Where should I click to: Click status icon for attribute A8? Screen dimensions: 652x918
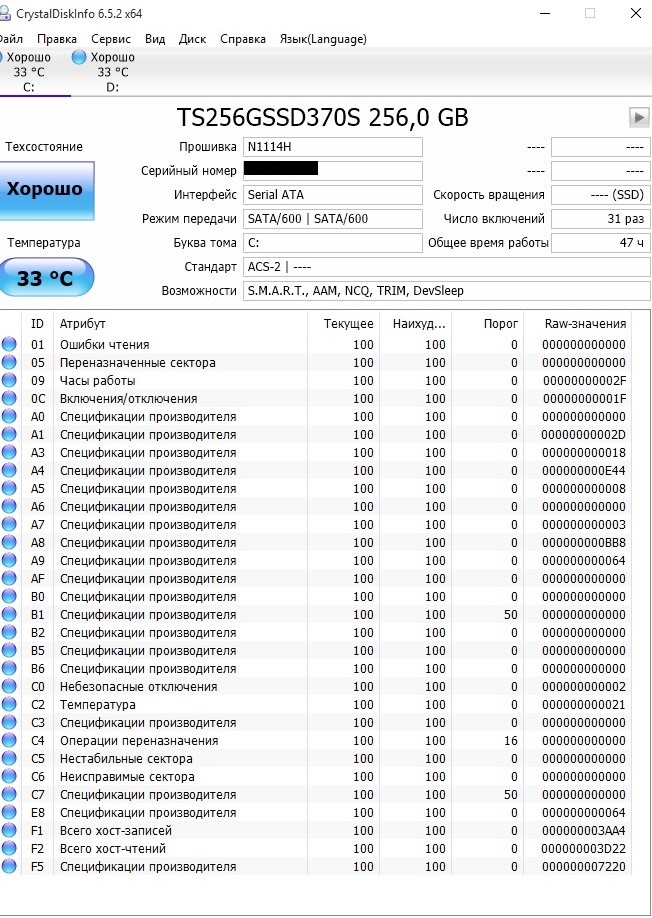[9, 543]
